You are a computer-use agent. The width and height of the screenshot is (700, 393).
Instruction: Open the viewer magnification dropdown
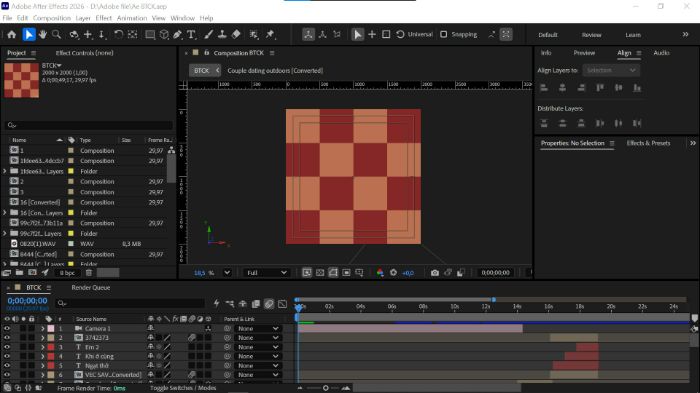227,272
